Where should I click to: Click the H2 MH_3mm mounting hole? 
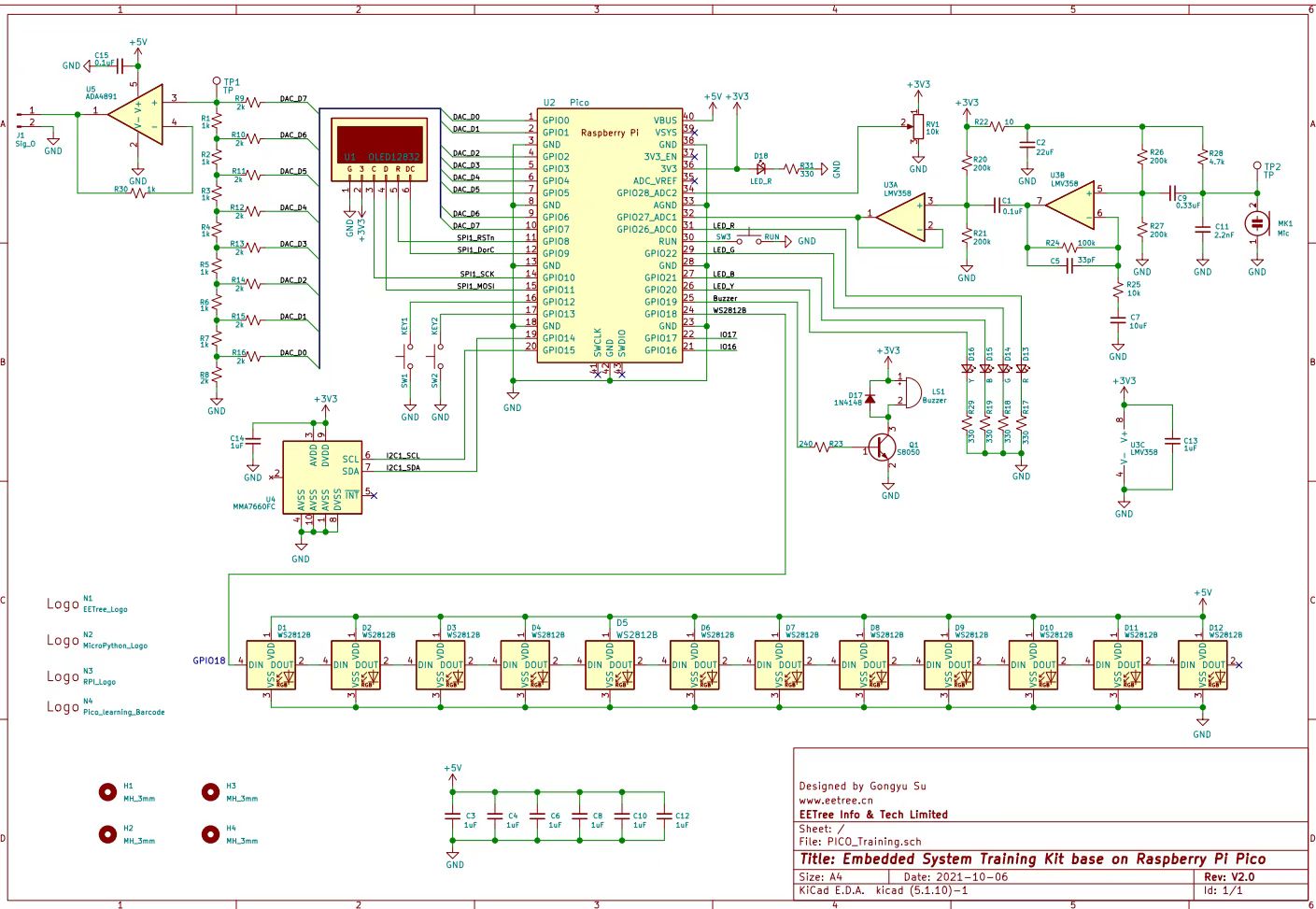click(x=108, y=833)
